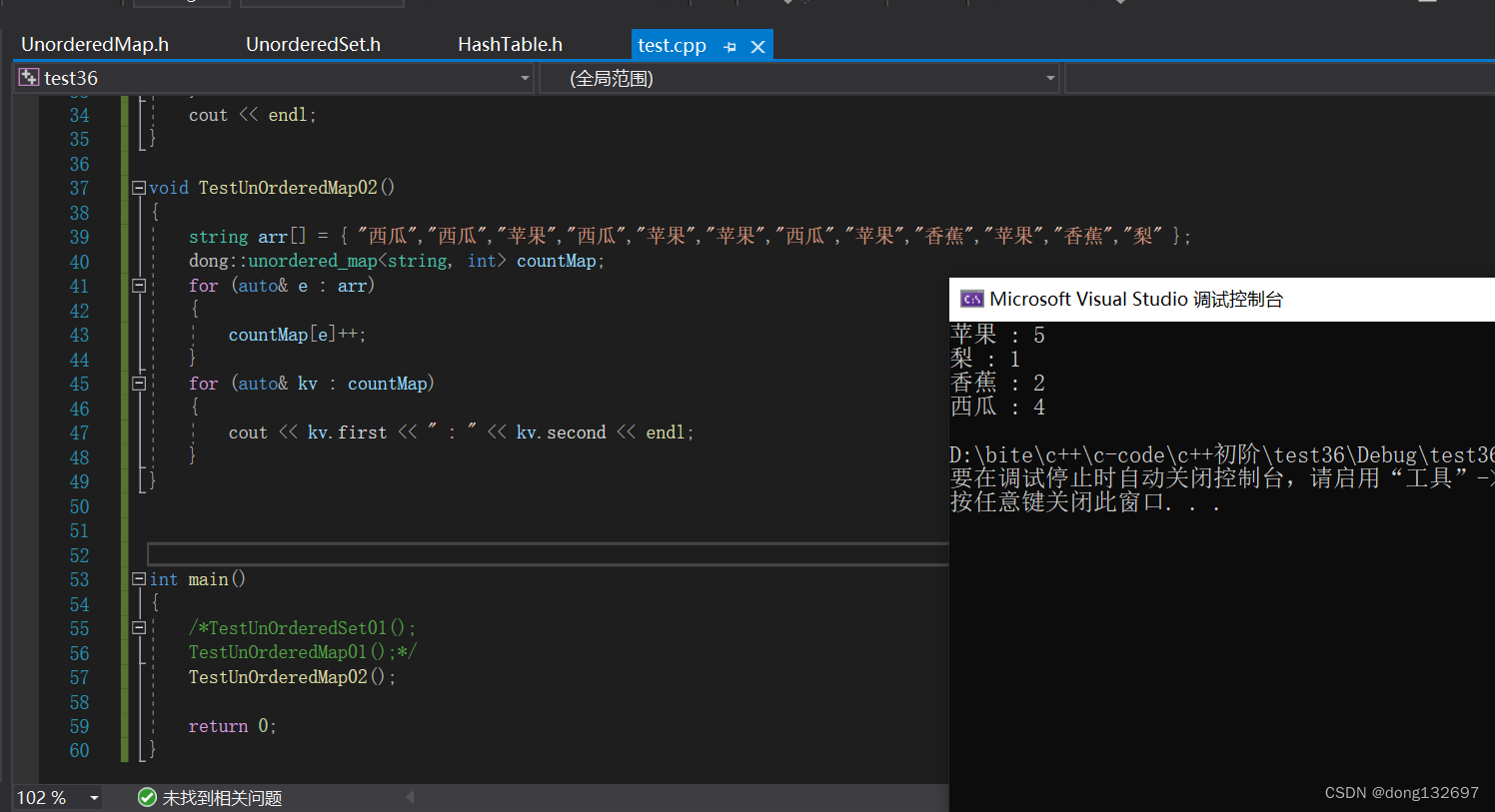This screenshot has height=812, width=1495.
Task: Click the countMap[e]++ statement
Action: (x=297, y=335)
